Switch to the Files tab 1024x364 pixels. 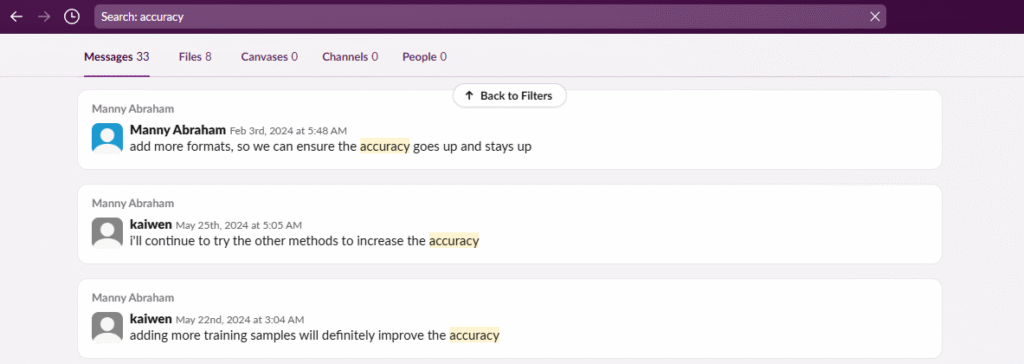(x=195, y=57)
